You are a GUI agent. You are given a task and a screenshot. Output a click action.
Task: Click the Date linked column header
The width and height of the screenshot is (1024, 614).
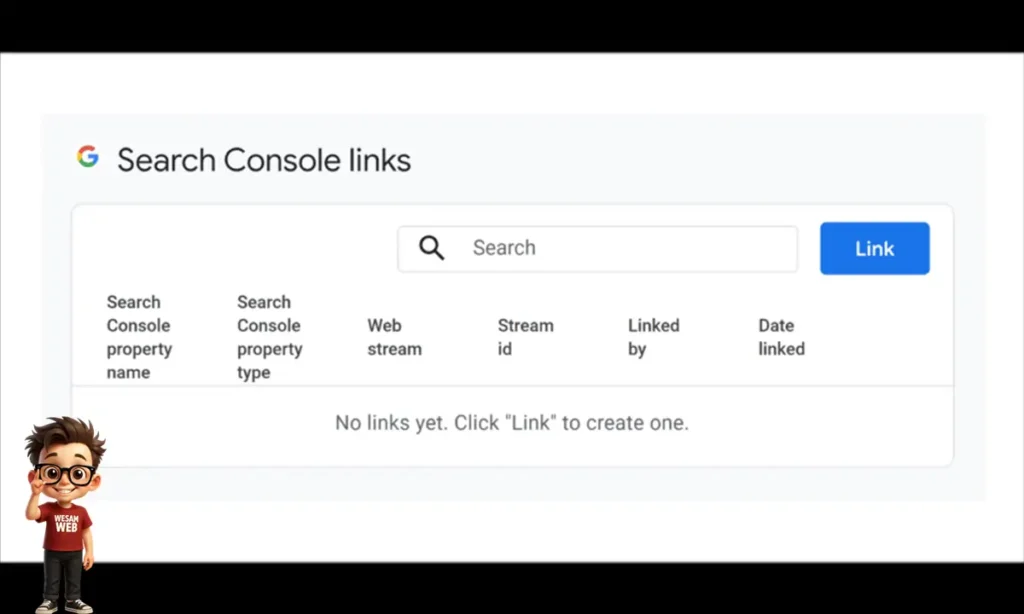point(781,337)
